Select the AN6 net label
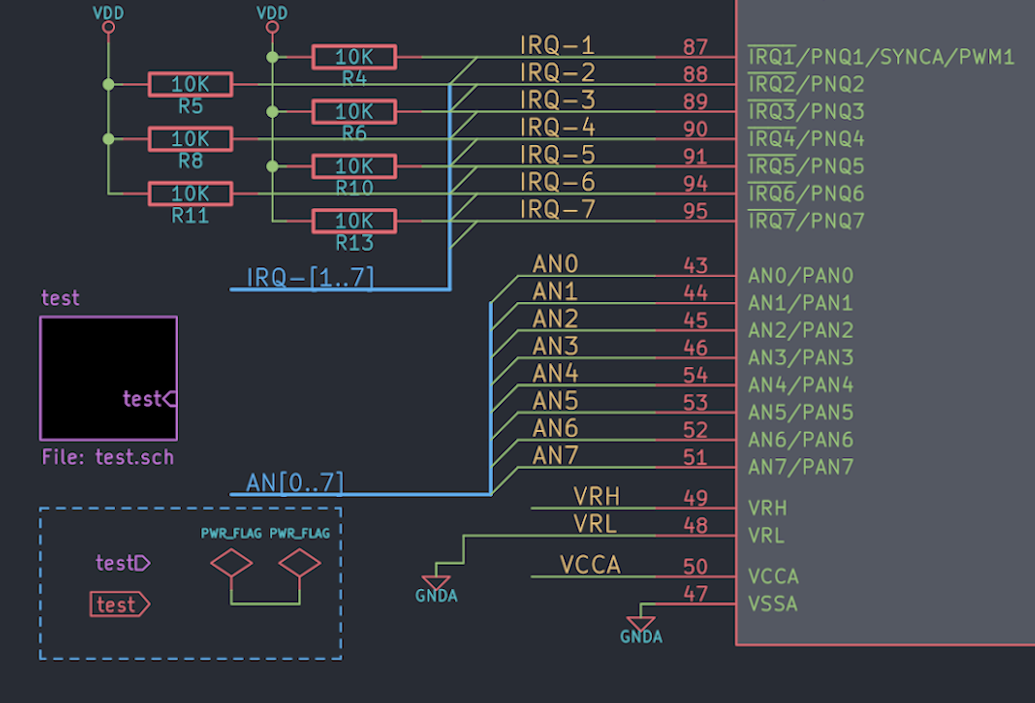1035x703 pixels. [555, 429]
